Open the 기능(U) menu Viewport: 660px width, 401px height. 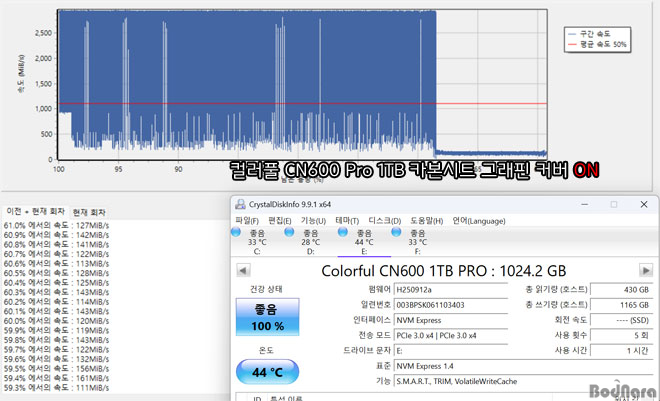(313, 221)
